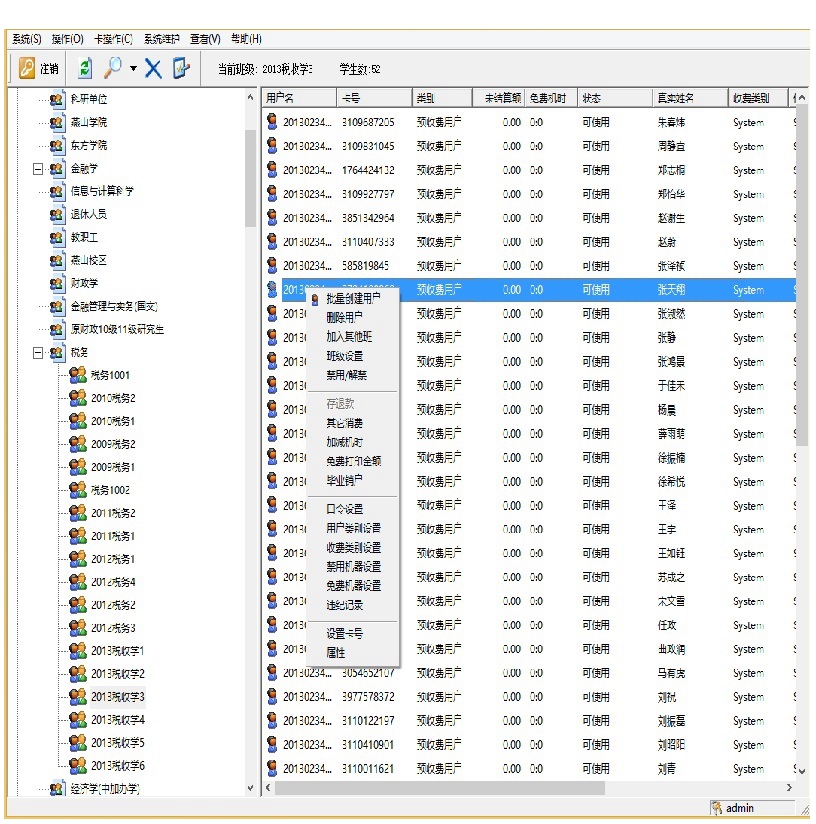Open the 卡操作(C) menu
Image resolution: width=816 pixels, height=824 pixels.
coord(112,39)
